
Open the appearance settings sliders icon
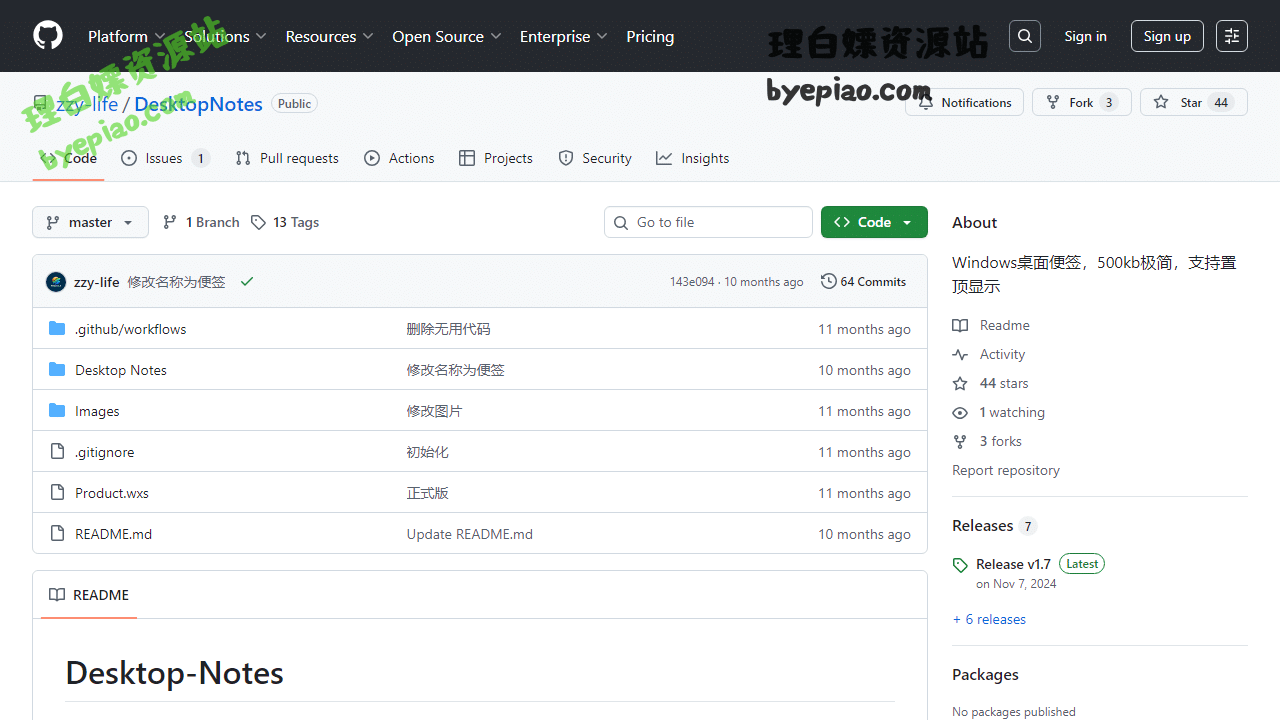[x=1232, y=36]
